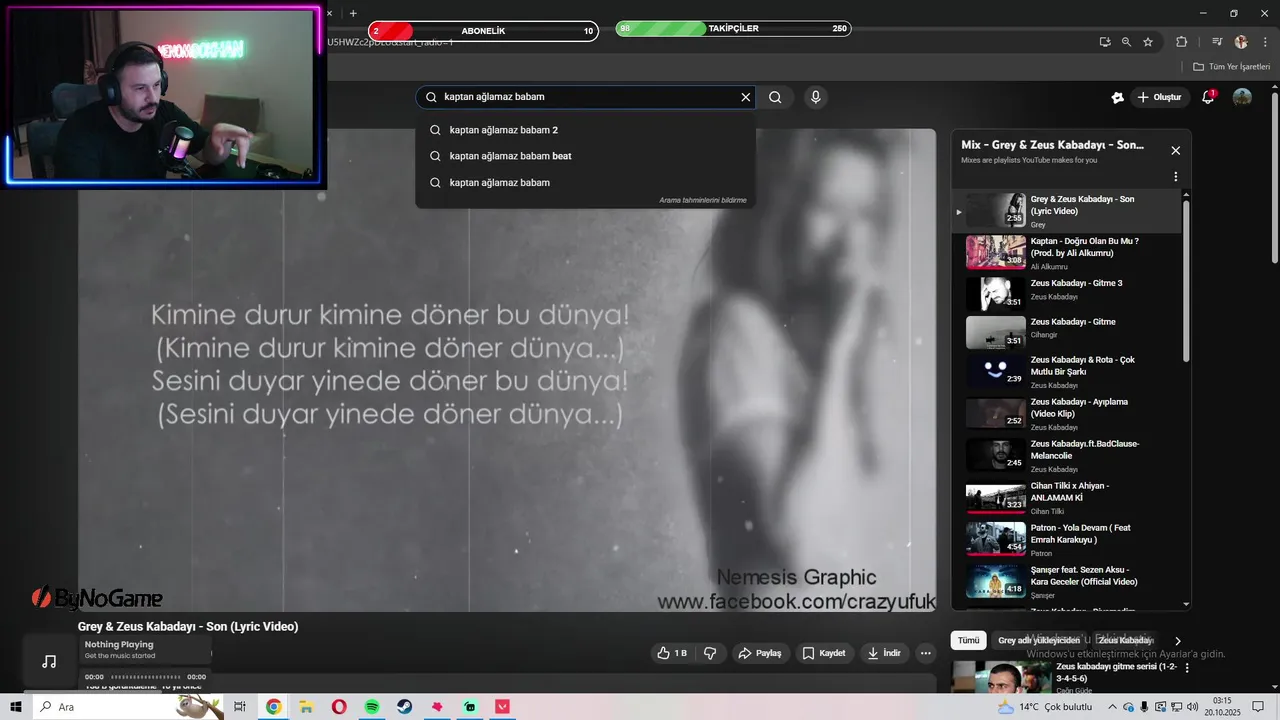The image size is (1280, 720).
Task: Open Windows notification center
Action: pos(1258,707)
